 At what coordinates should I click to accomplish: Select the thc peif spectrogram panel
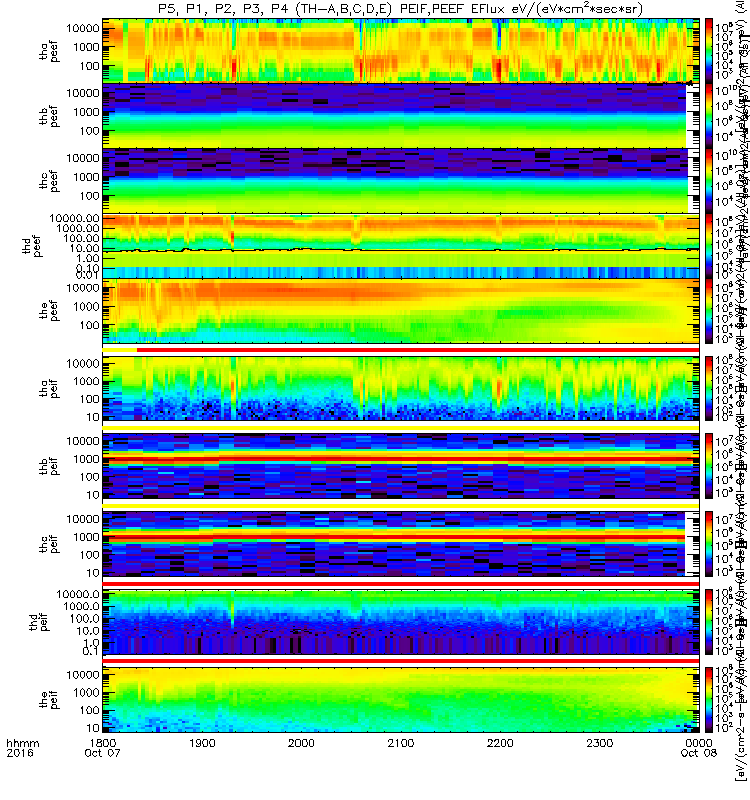pos(401,544)
